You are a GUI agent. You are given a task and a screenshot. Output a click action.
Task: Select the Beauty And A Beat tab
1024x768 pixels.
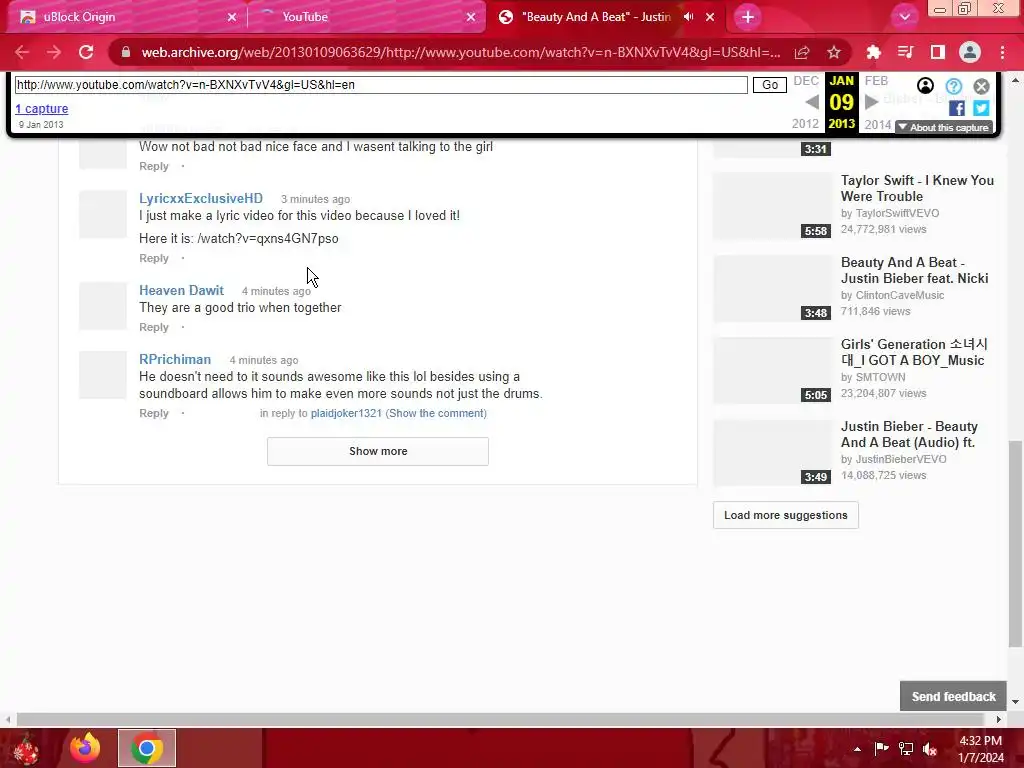point(596,17)
